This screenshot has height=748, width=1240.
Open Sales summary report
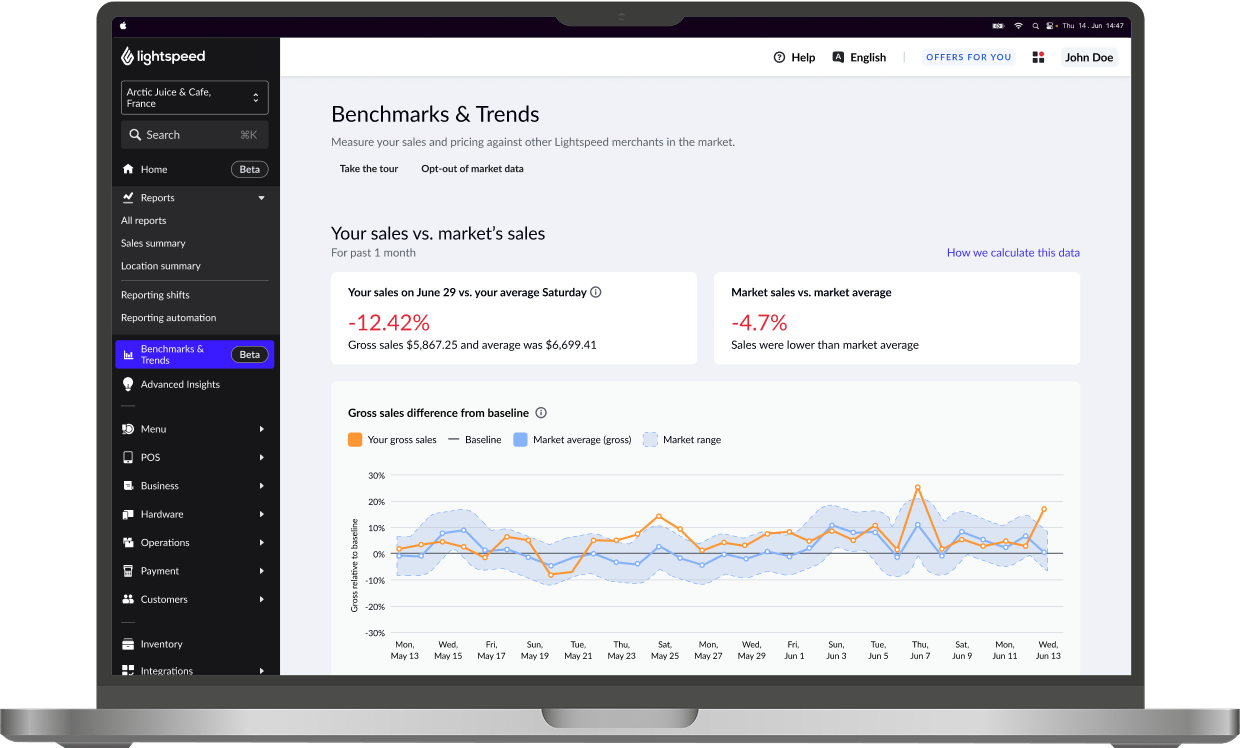coord(153,243)
